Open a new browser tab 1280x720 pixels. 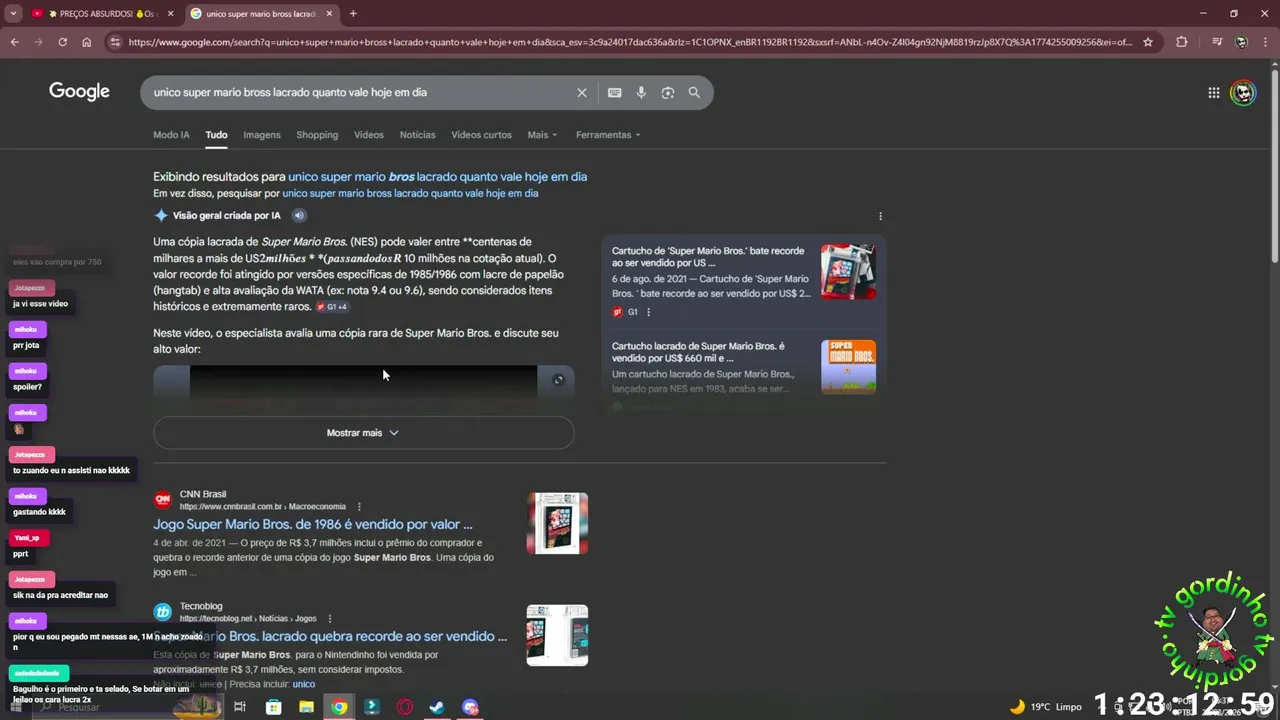[353, 14]
